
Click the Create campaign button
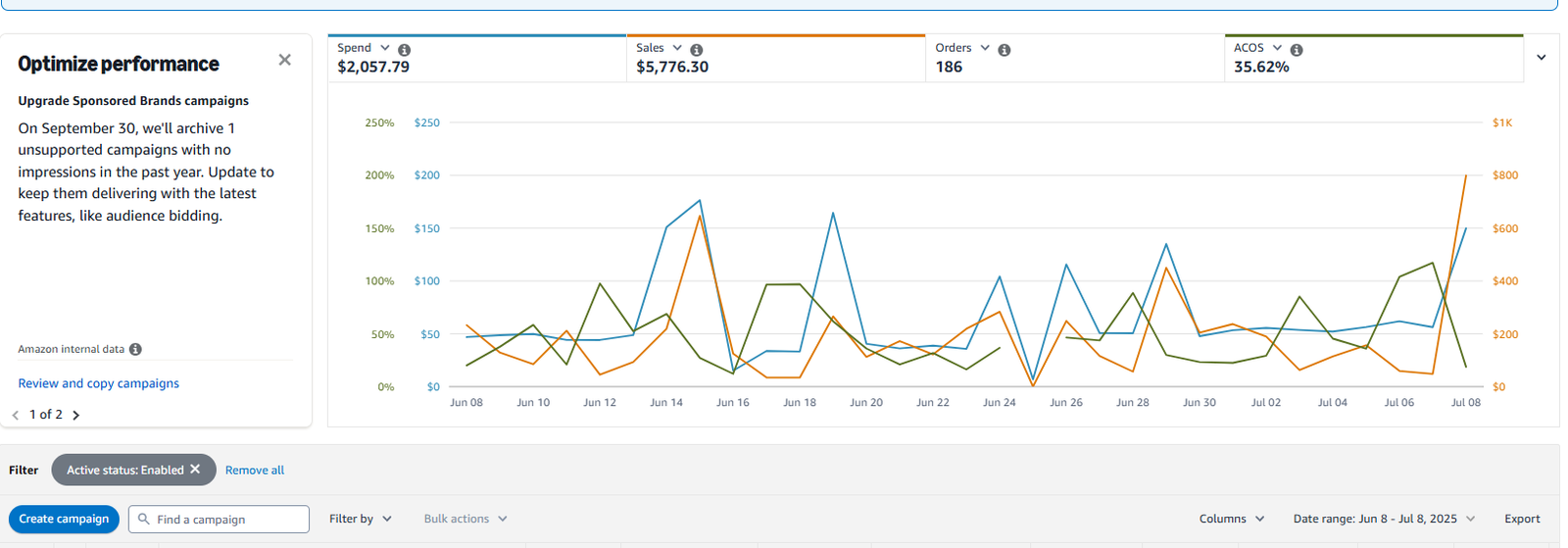coord(64,519)
